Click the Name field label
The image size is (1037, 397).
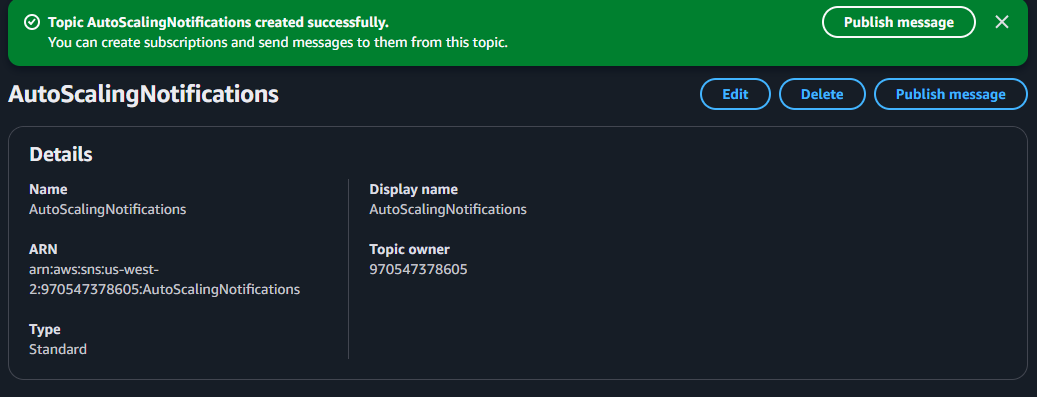tap(48, 189)
